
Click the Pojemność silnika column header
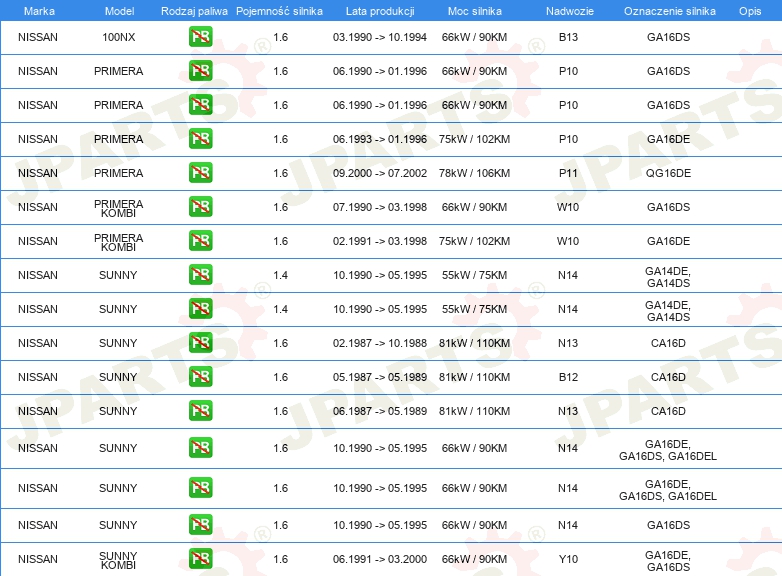point(279,11)
